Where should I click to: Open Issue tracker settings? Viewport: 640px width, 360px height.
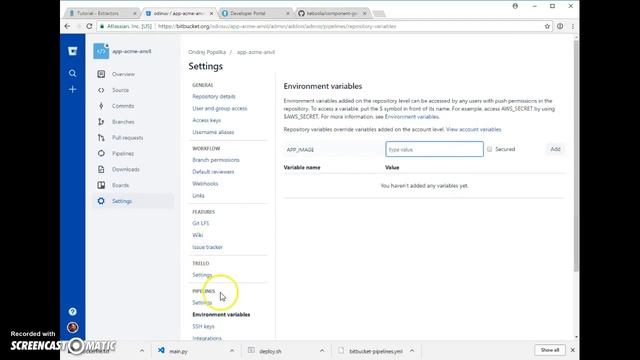[x=207, y=247]
